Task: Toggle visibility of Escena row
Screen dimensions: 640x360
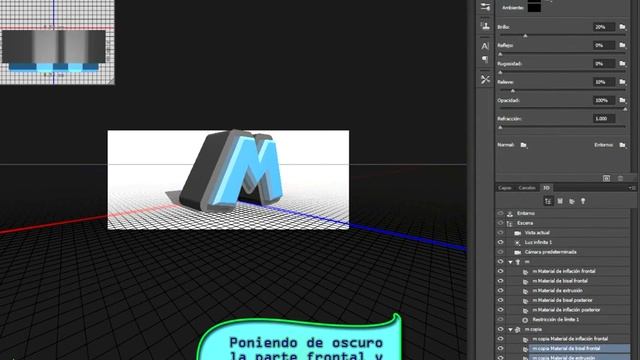Action: (x=500, y=223)
